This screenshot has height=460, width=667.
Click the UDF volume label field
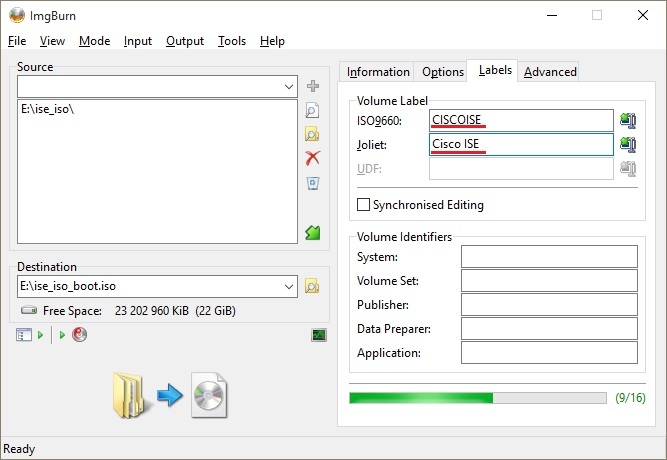tap(521, 169)
